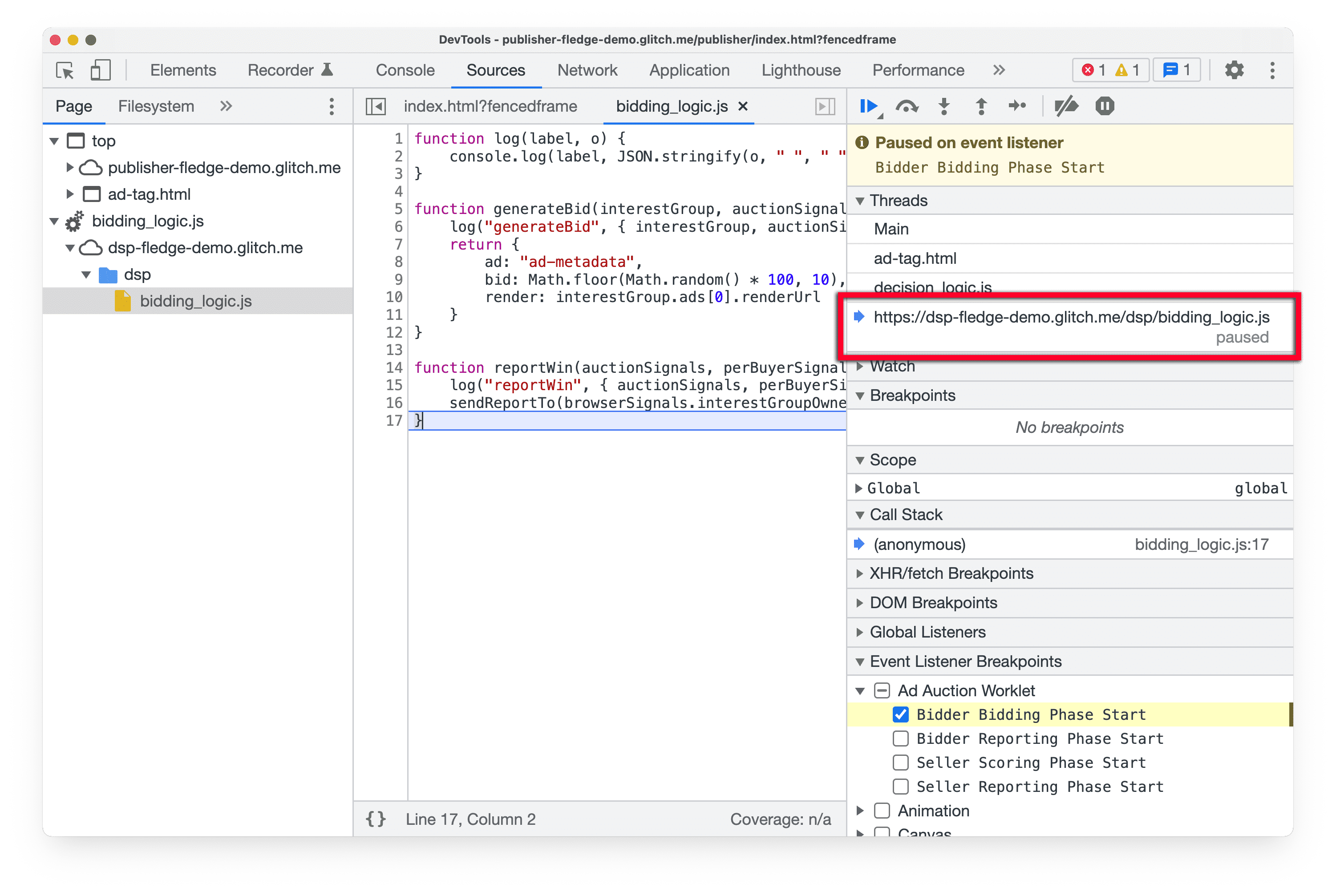The height and width of the screenshot is (896, 1336).
Task: Enable the Seller Scoring Phase Start checkbox
Action: coord(898,763)
